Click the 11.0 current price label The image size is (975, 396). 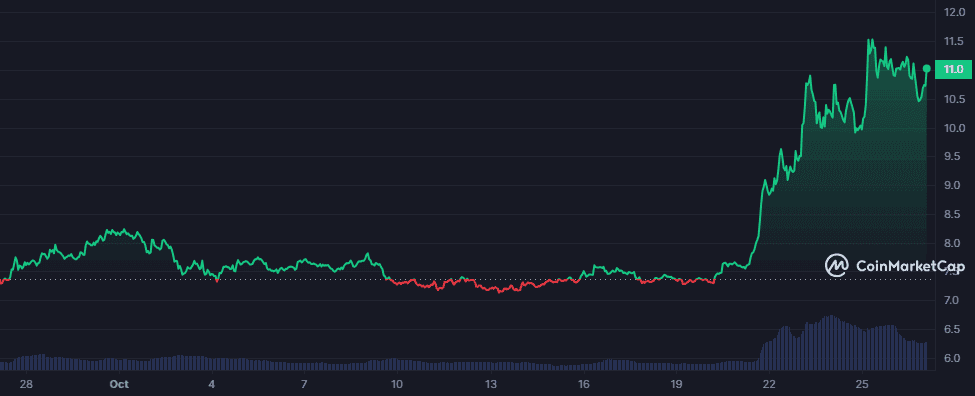coord(953,69)
